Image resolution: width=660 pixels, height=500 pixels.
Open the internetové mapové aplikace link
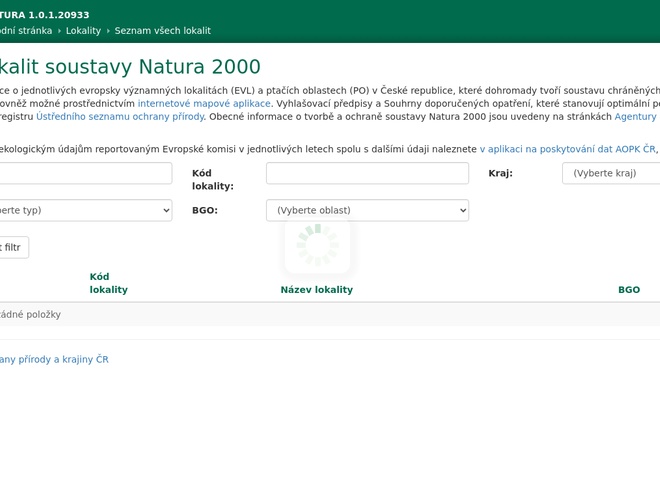tap(204, 103)
